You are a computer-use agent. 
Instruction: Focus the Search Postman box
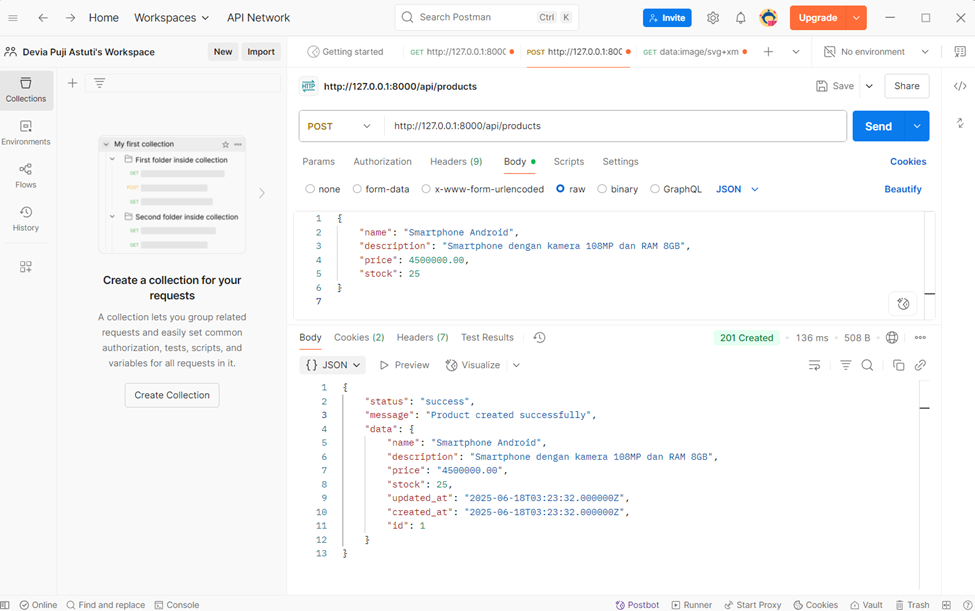[475, 18]
